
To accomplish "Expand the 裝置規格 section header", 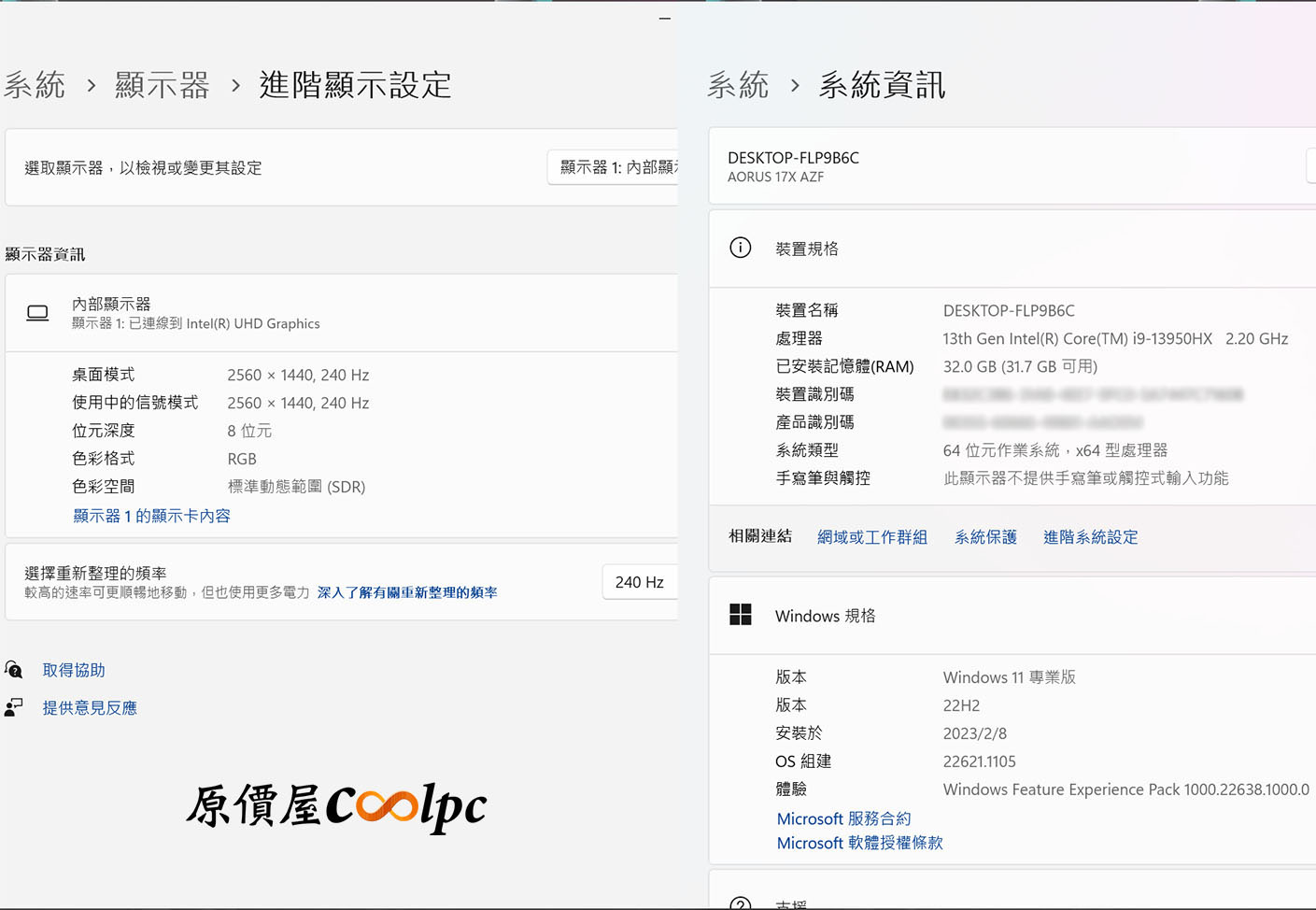I will pyautogui.click(x=1012, y=249).
